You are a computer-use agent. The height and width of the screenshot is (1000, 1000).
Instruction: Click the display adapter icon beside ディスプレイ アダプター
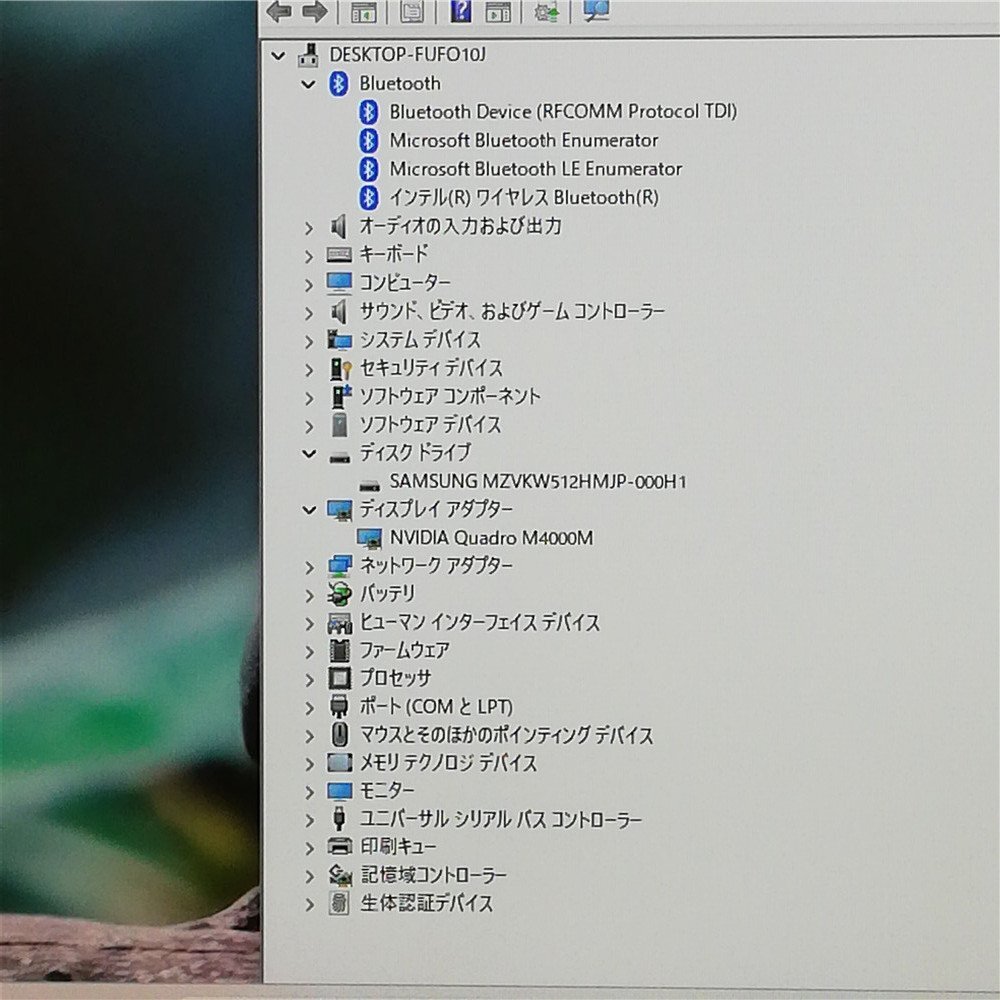pos(339,510)
